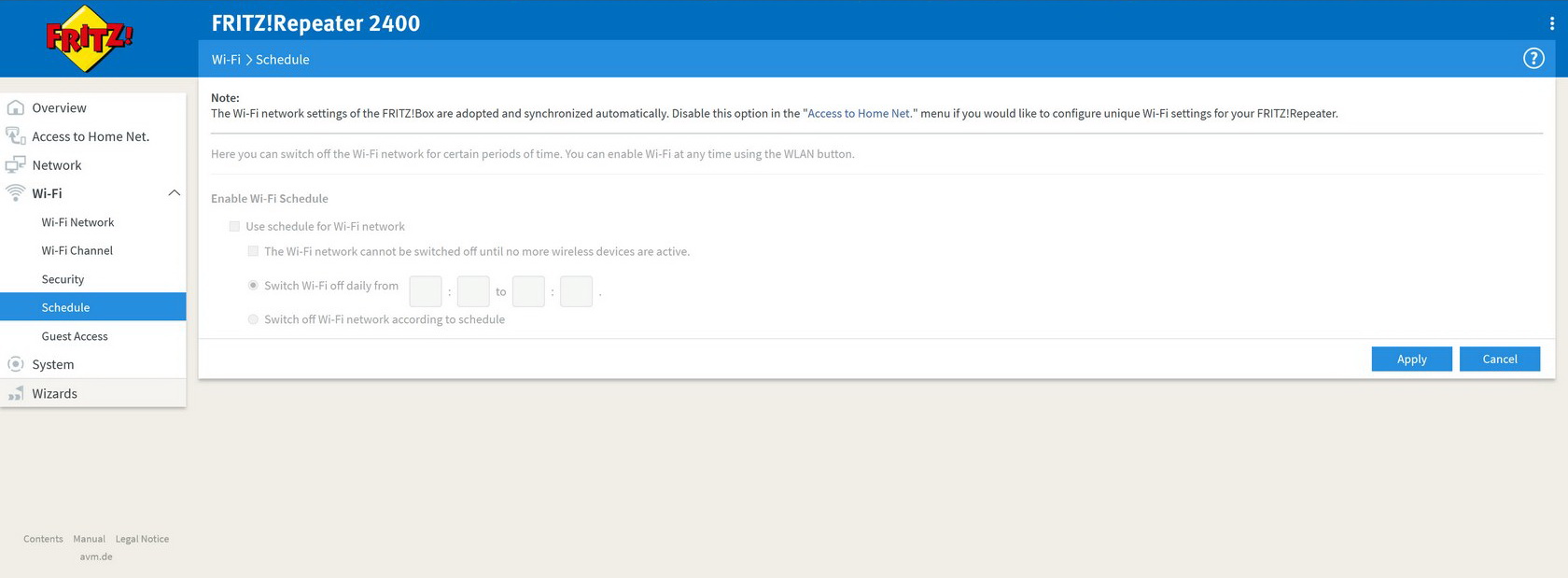This screenshot has width=1568, height=578.
Task: Open the Legal Notice footer link
Action: tap(142, 539)
